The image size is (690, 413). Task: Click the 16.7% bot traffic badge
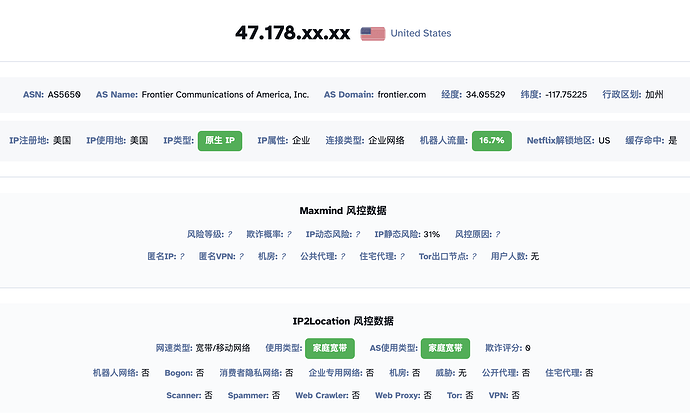492,141
